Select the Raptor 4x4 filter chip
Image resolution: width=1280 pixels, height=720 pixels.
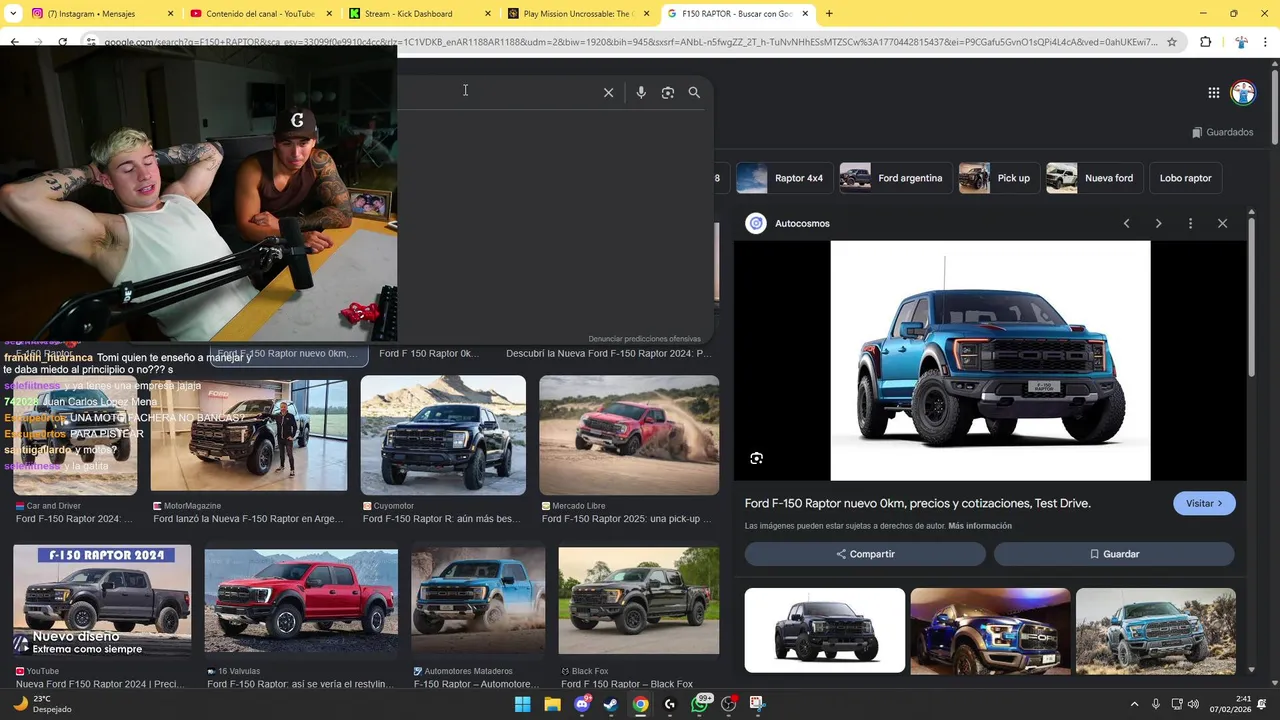(784, 178)
